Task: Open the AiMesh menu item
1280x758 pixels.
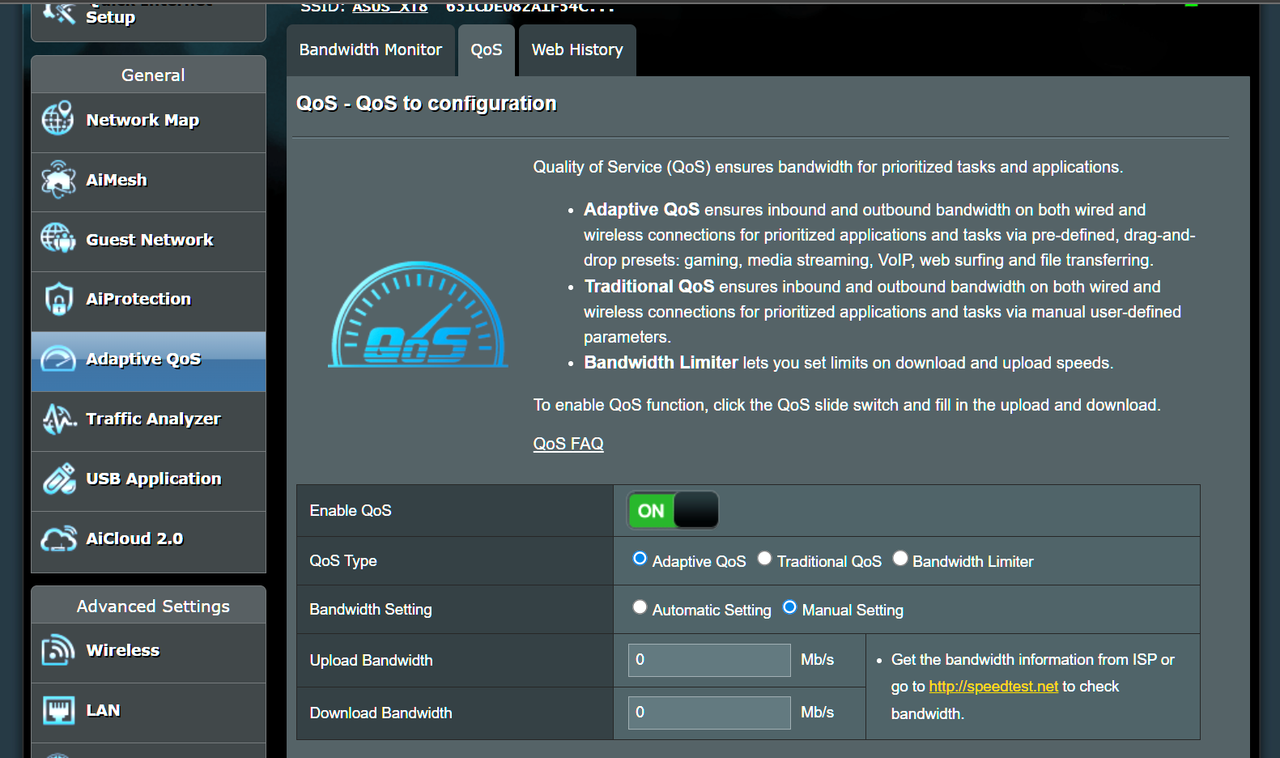Action: [148, 182]
